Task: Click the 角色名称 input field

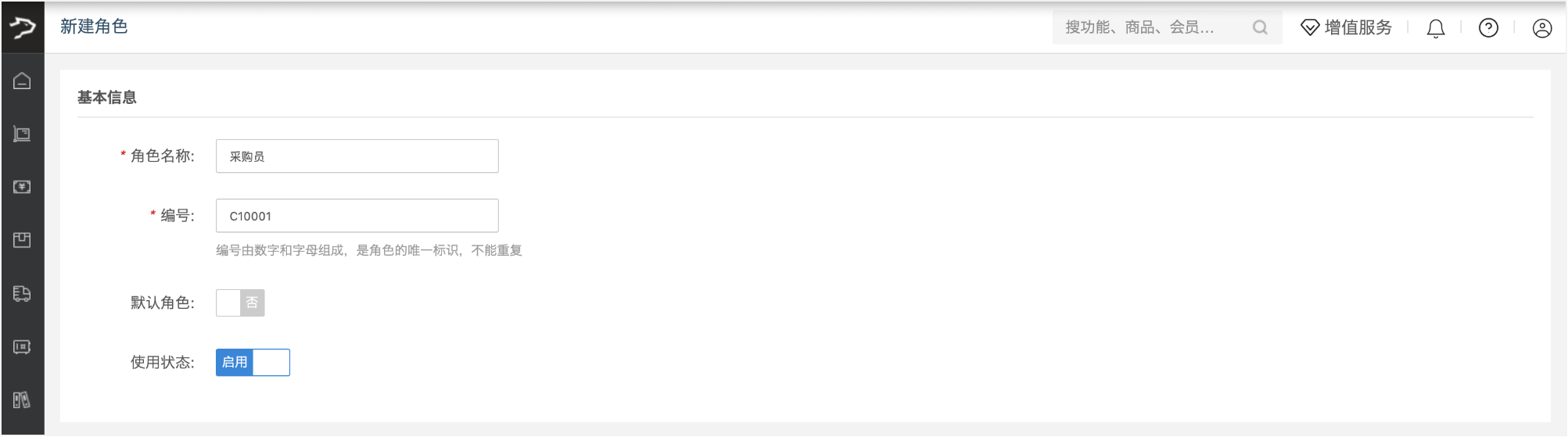Action: pyautogui.click(x=357, y=156)
